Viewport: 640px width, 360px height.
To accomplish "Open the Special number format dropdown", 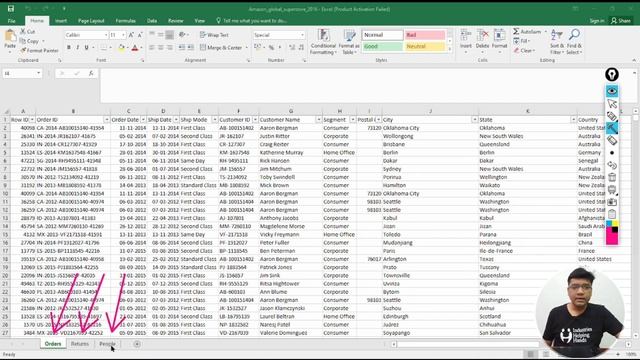I will (302, 35).
